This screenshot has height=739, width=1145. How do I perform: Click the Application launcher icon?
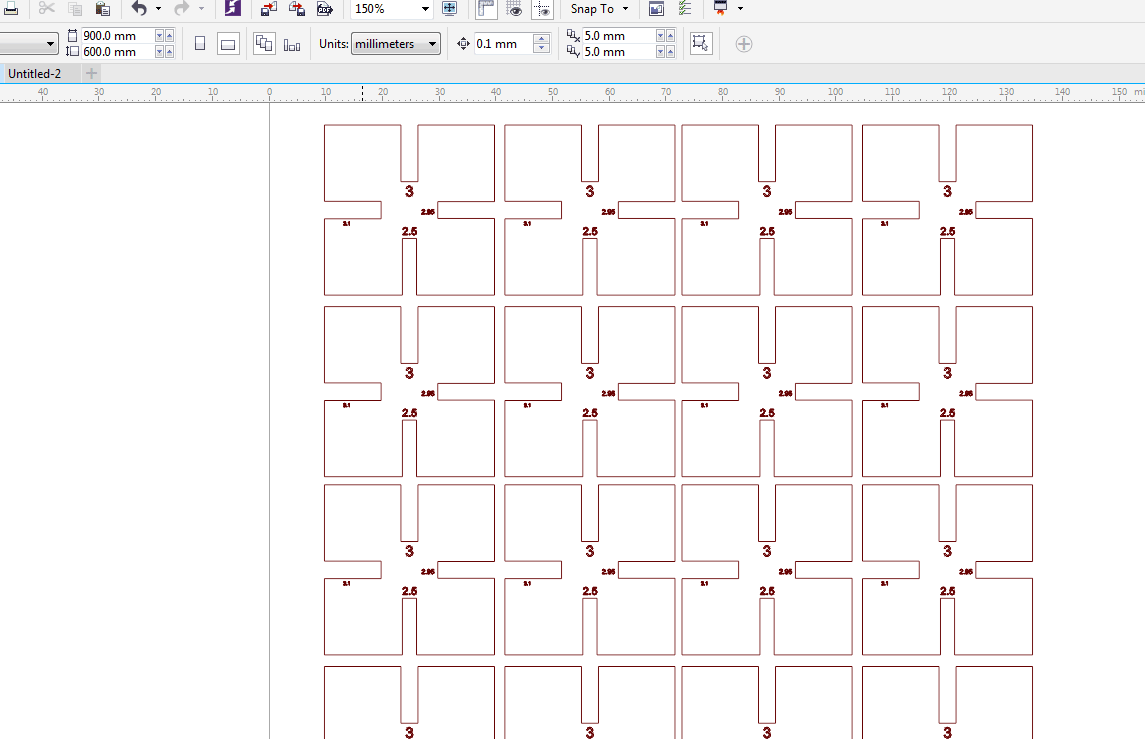click(x=721, y=9)
